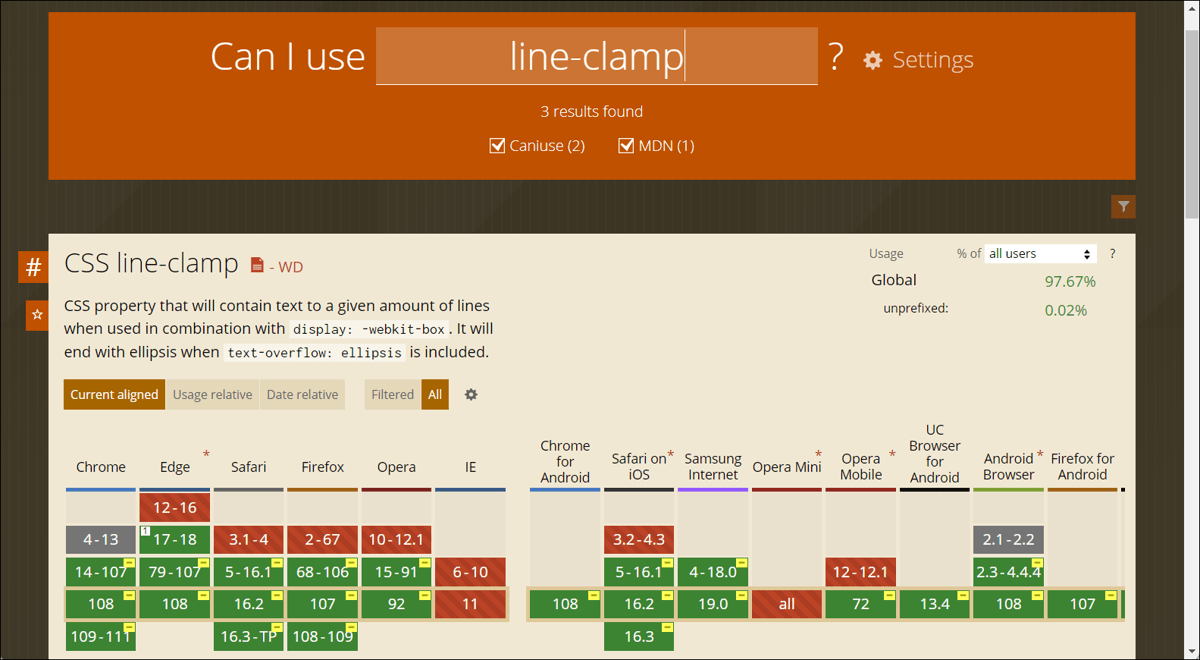This screenshot has height=660, width=1200.
Task: Open the spec document icon beside CSS line-clamp
Action: [x=256, y=264]
